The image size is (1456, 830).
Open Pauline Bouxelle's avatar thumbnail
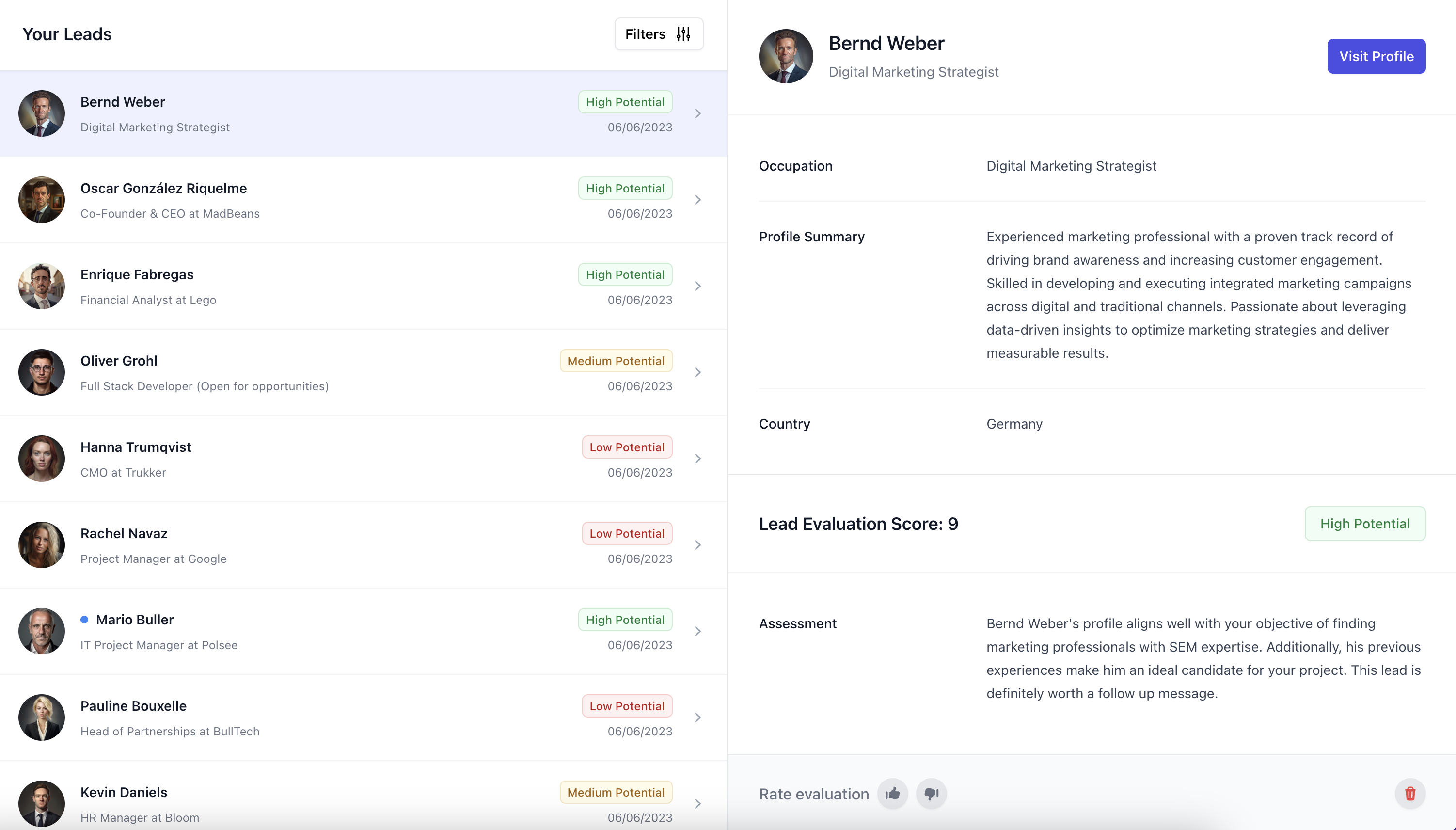(41, 717)
